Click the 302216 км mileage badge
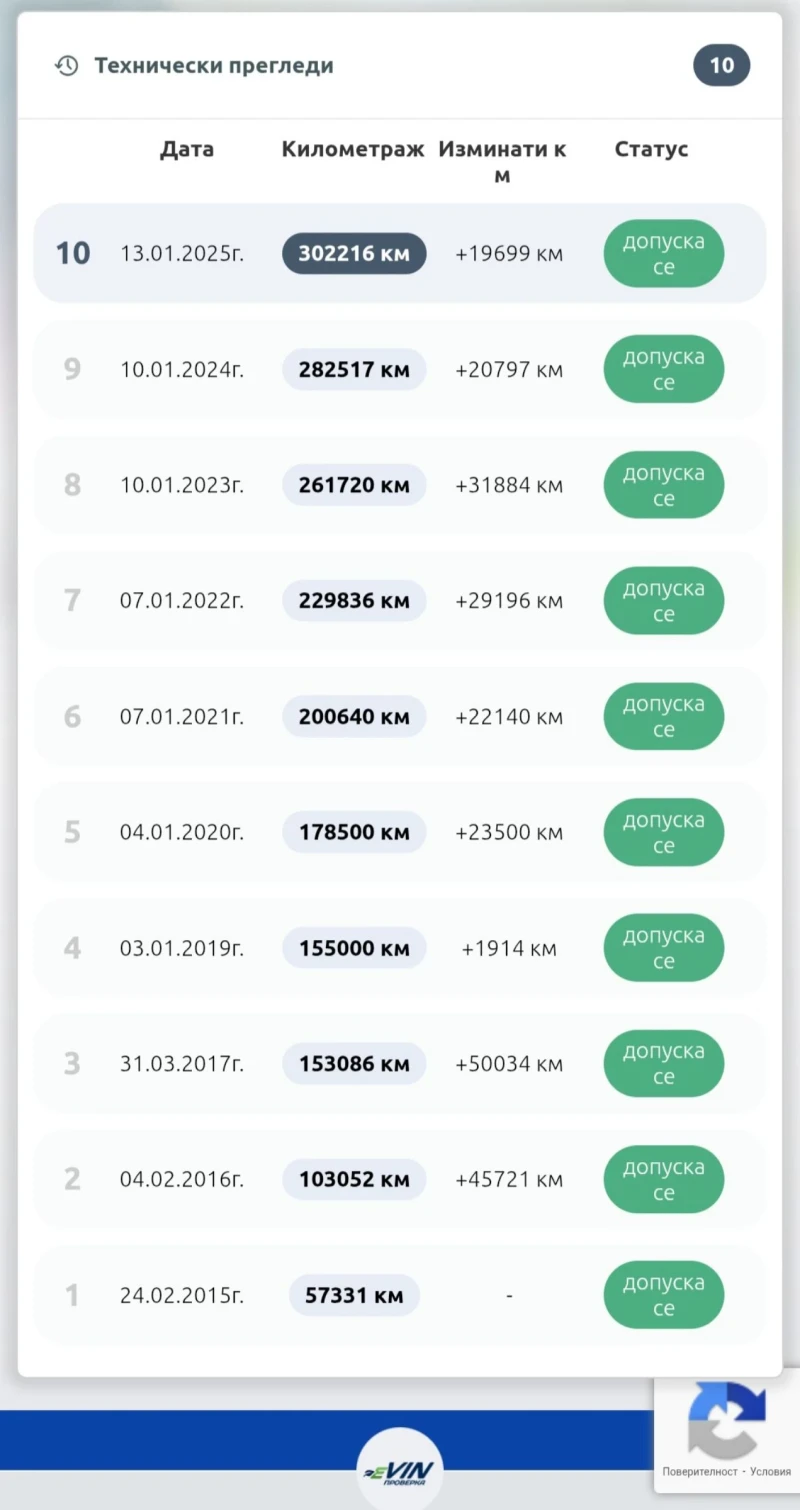This screenshot has height=1510, width=800. click(354, 254)
